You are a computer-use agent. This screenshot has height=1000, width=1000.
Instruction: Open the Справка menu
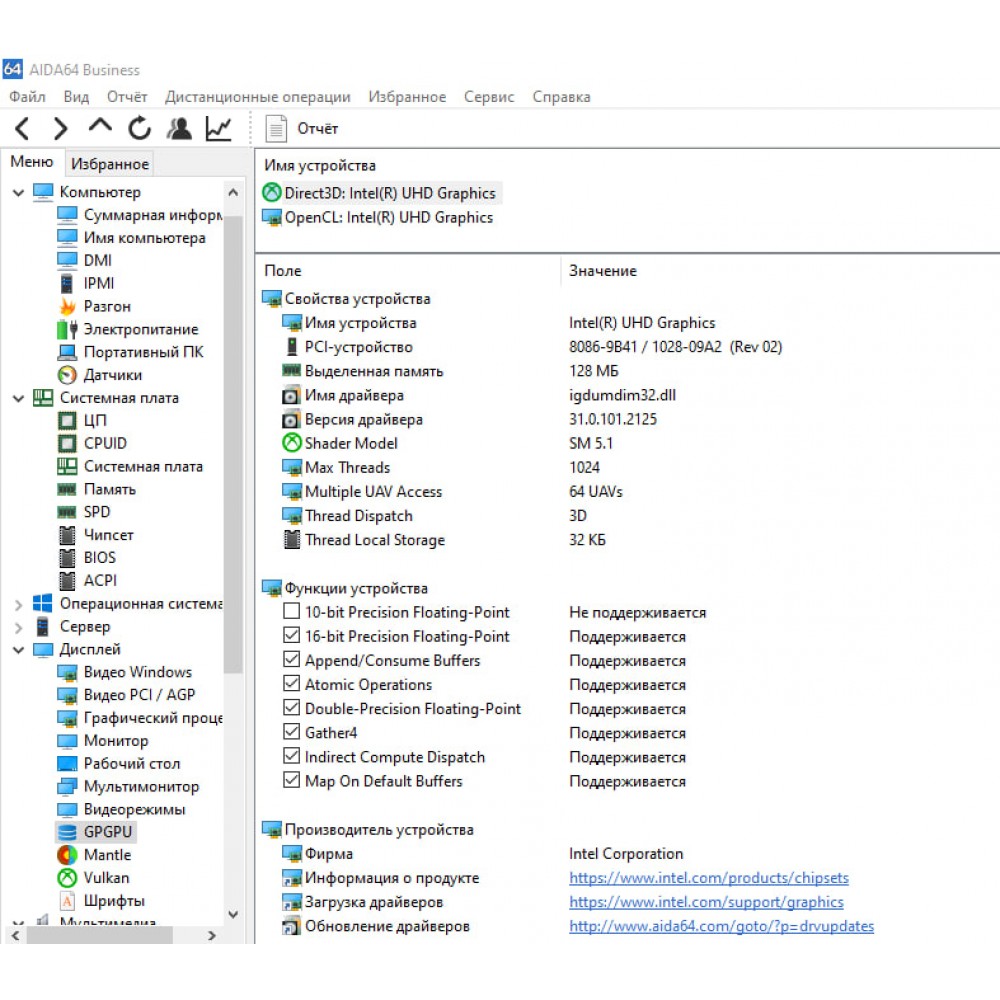point(561,97)
